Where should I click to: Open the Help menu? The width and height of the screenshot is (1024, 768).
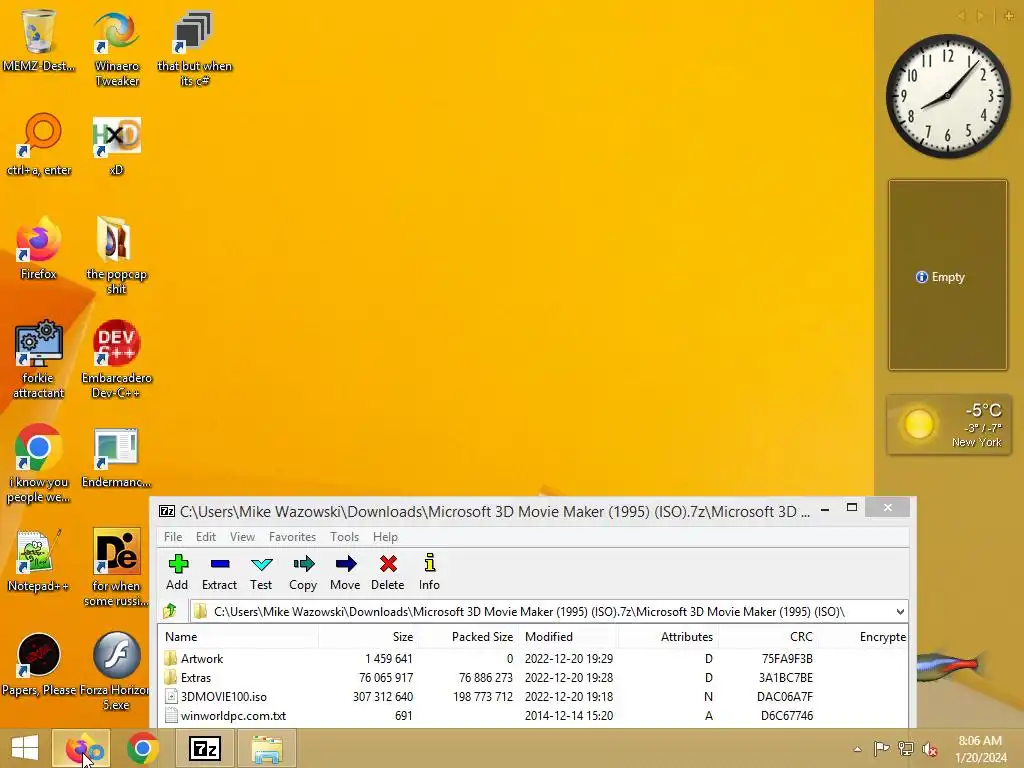pos(385,537)
